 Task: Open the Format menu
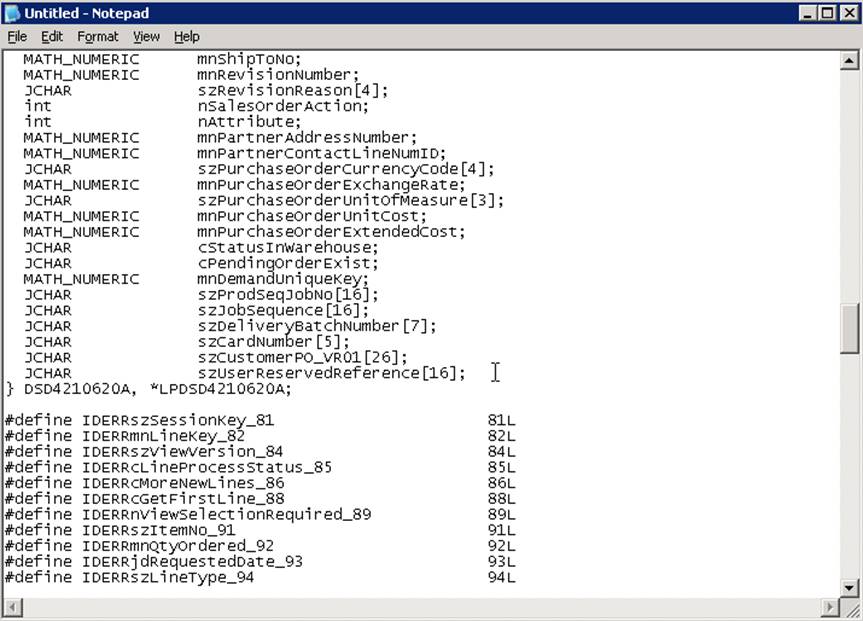pos(97,37)
